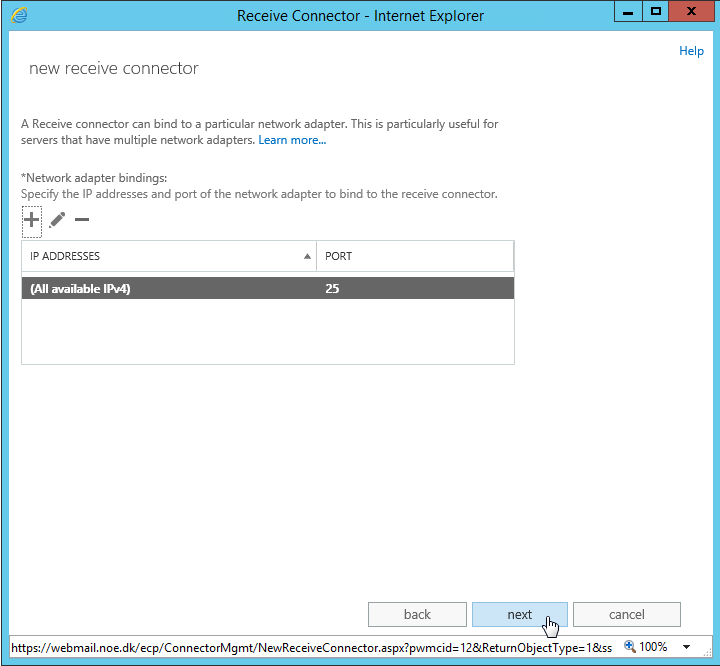Click the "new receive connector" heading
Screen dimensions: 720x666
pos(114,68)
